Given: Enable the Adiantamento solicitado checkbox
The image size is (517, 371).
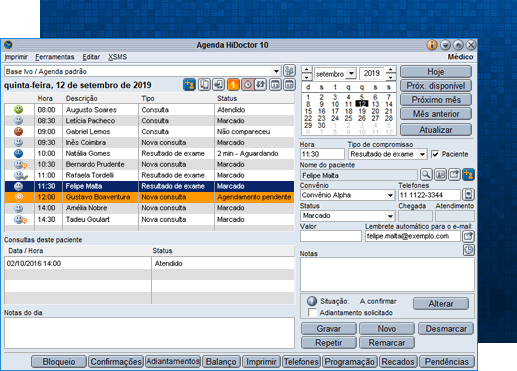Looking at the screenshot, I should 312,312.
